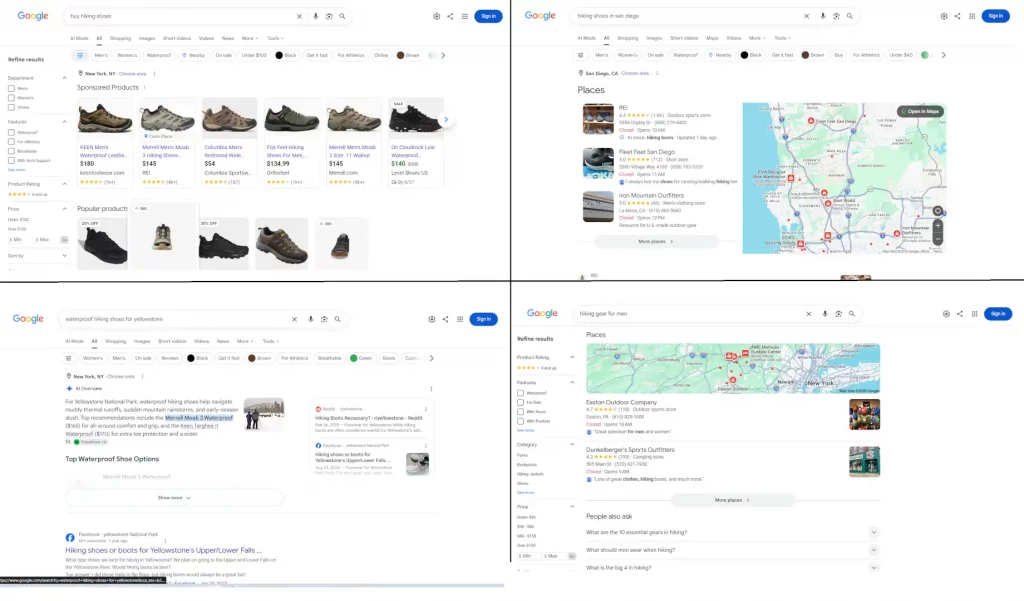
Task: Tick Waterproof checkbox in 'hiking gear for men' window
Action: pyautogui.click(x=520, y=393)
